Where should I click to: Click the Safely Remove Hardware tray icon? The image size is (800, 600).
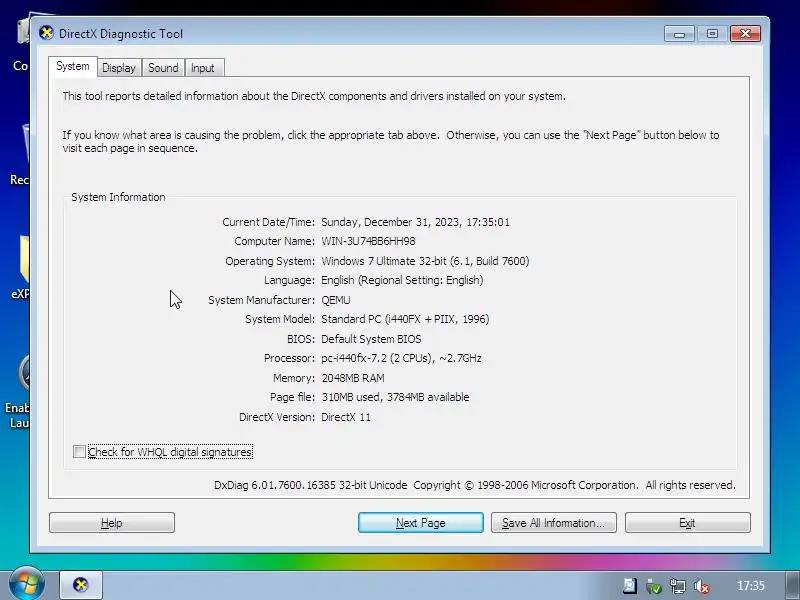pos(654,586)
